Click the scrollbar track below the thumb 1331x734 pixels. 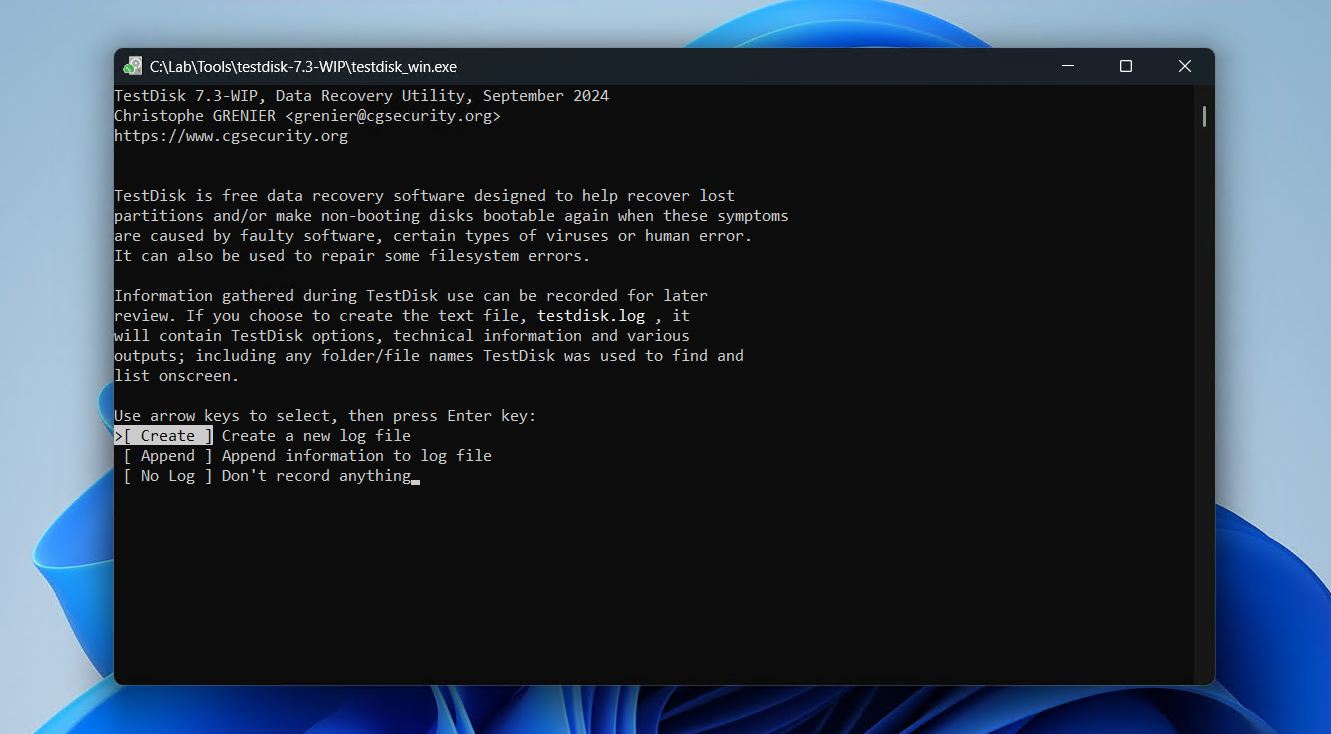(x=1203, y=400)
